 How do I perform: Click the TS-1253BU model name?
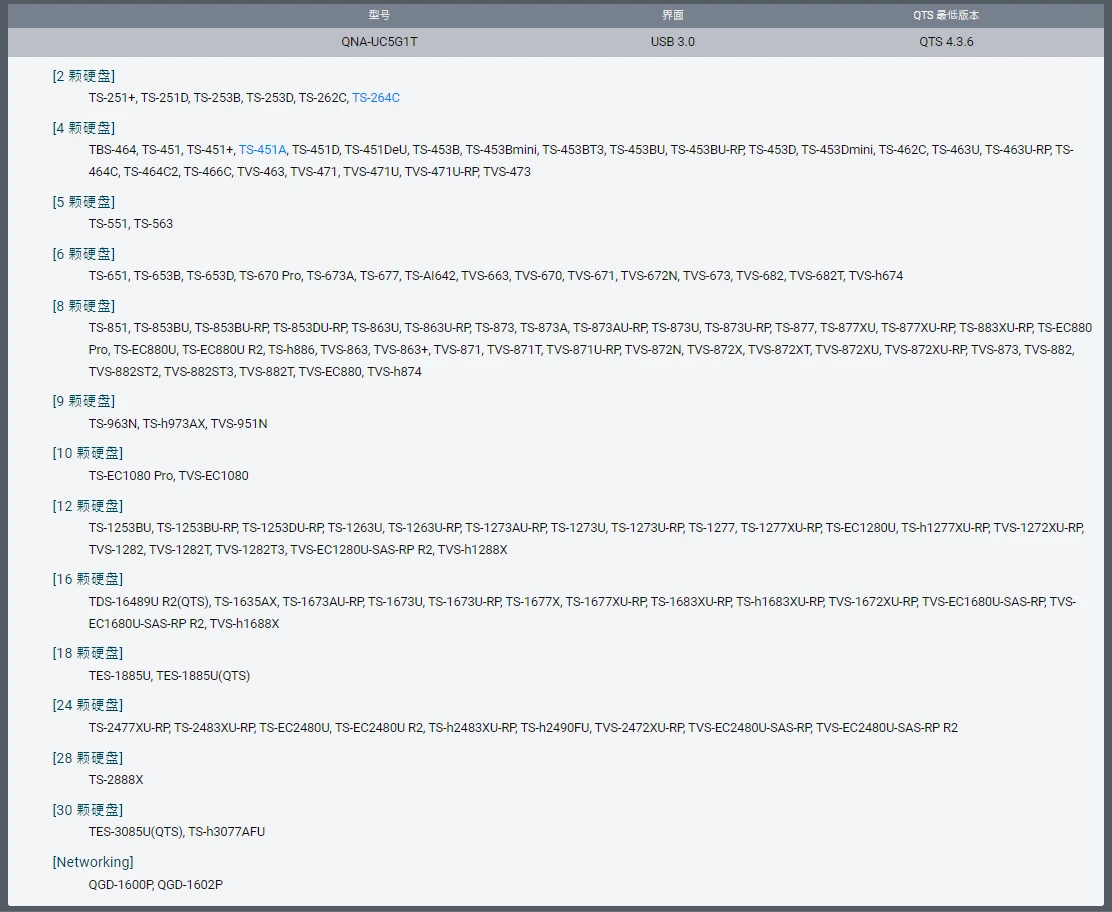[x=120, y=528]
